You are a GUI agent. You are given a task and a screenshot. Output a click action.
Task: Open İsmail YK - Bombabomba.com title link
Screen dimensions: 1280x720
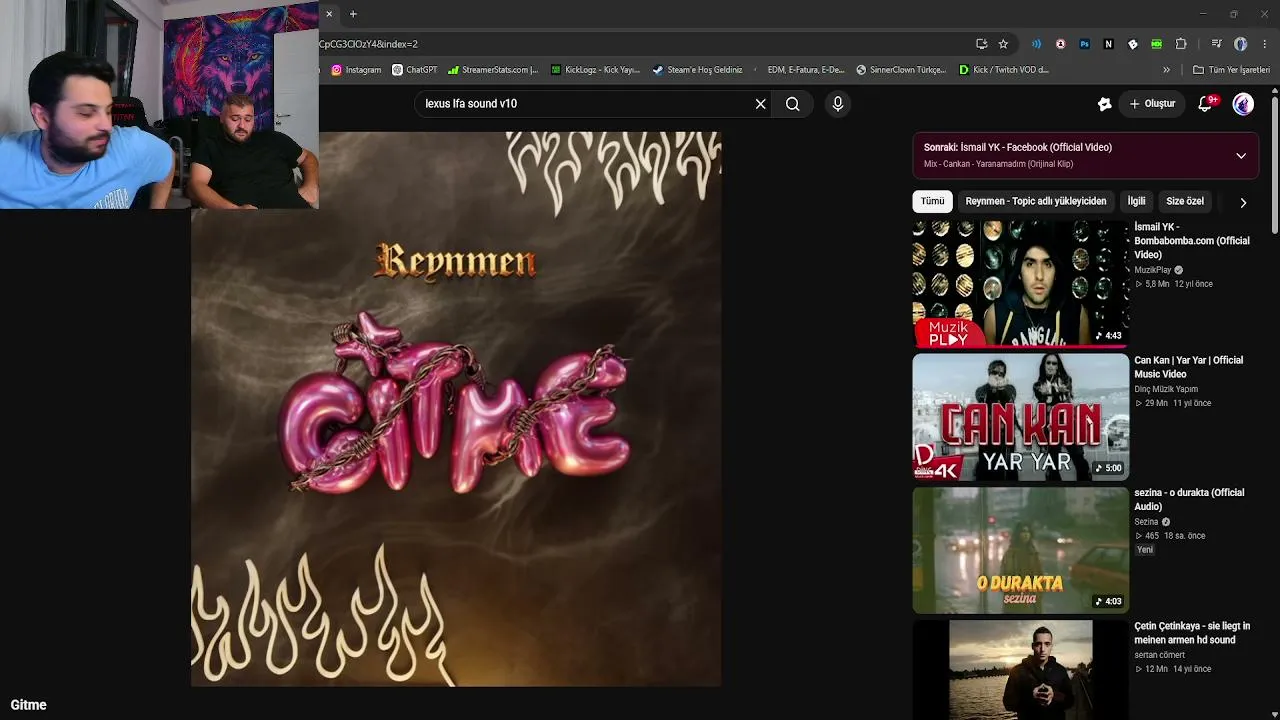tap(1192, 241)
